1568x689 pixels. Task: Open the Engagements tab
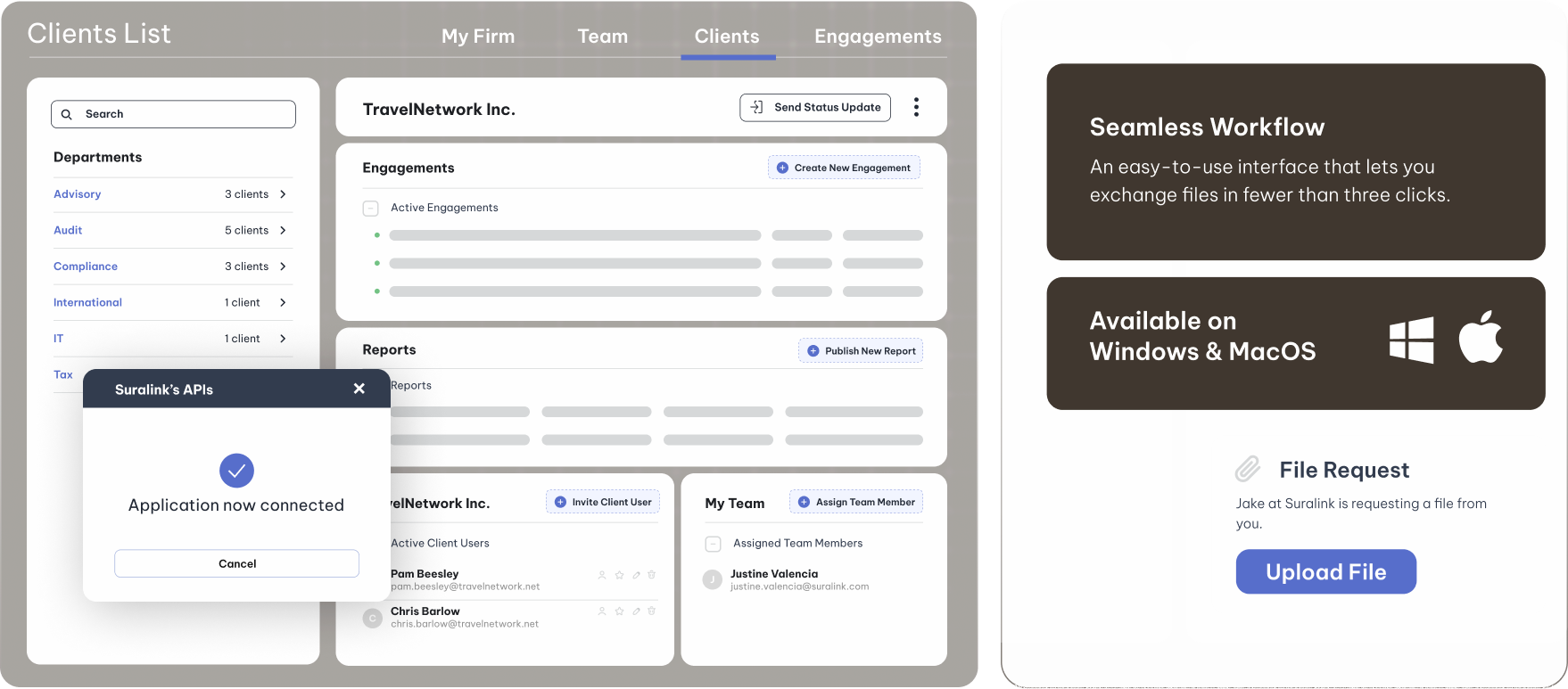click(x=878, y=37)
